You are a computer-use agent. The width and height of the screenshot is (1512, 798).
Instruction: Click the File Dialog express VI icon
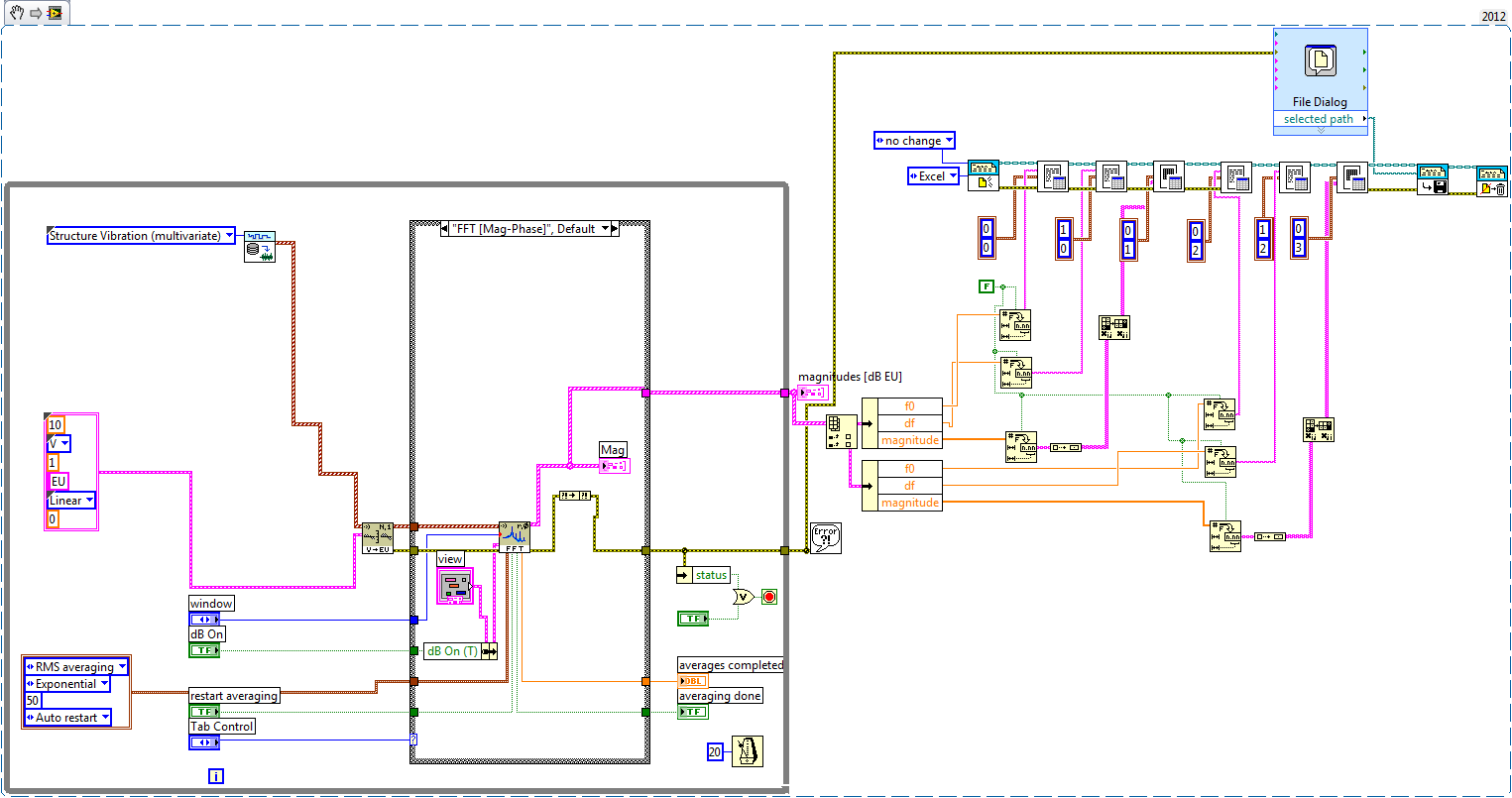(1320, 61)
